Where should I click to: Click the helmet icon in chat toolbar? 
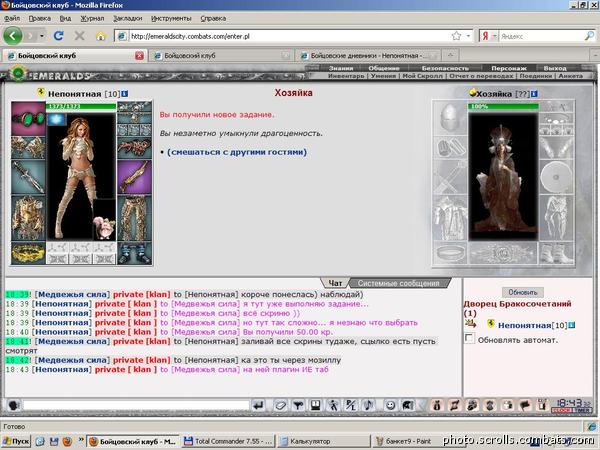click(x=407, y=405)
